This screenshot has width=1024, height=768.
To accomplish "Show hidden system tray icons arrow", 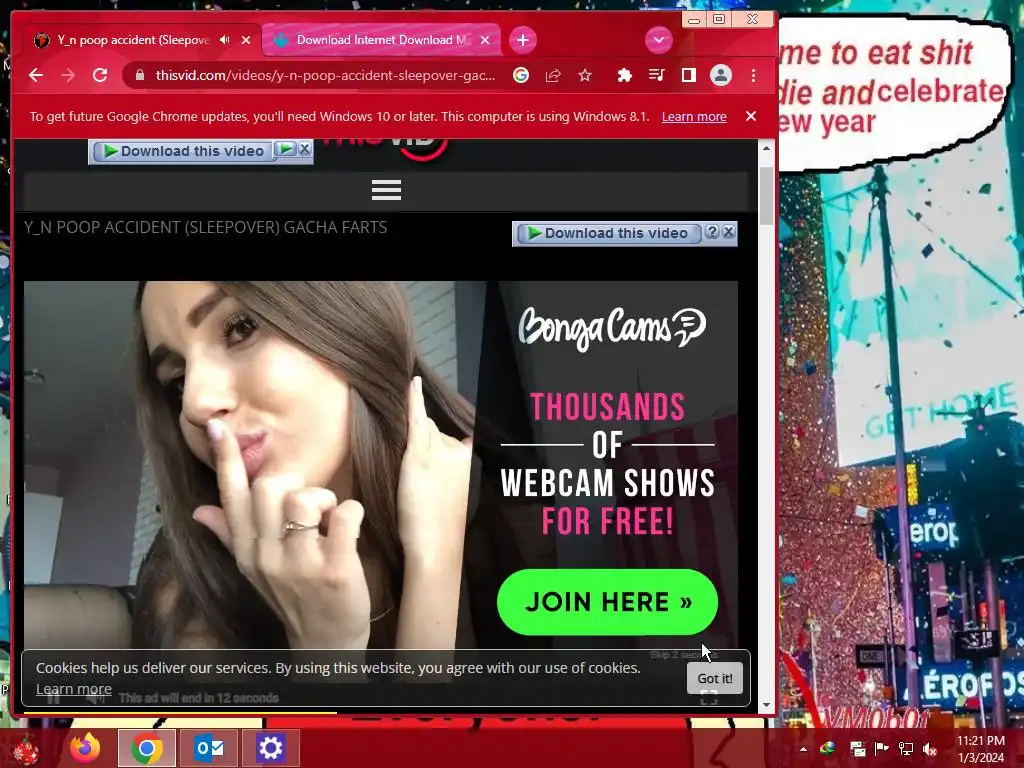I will [803, 749].
